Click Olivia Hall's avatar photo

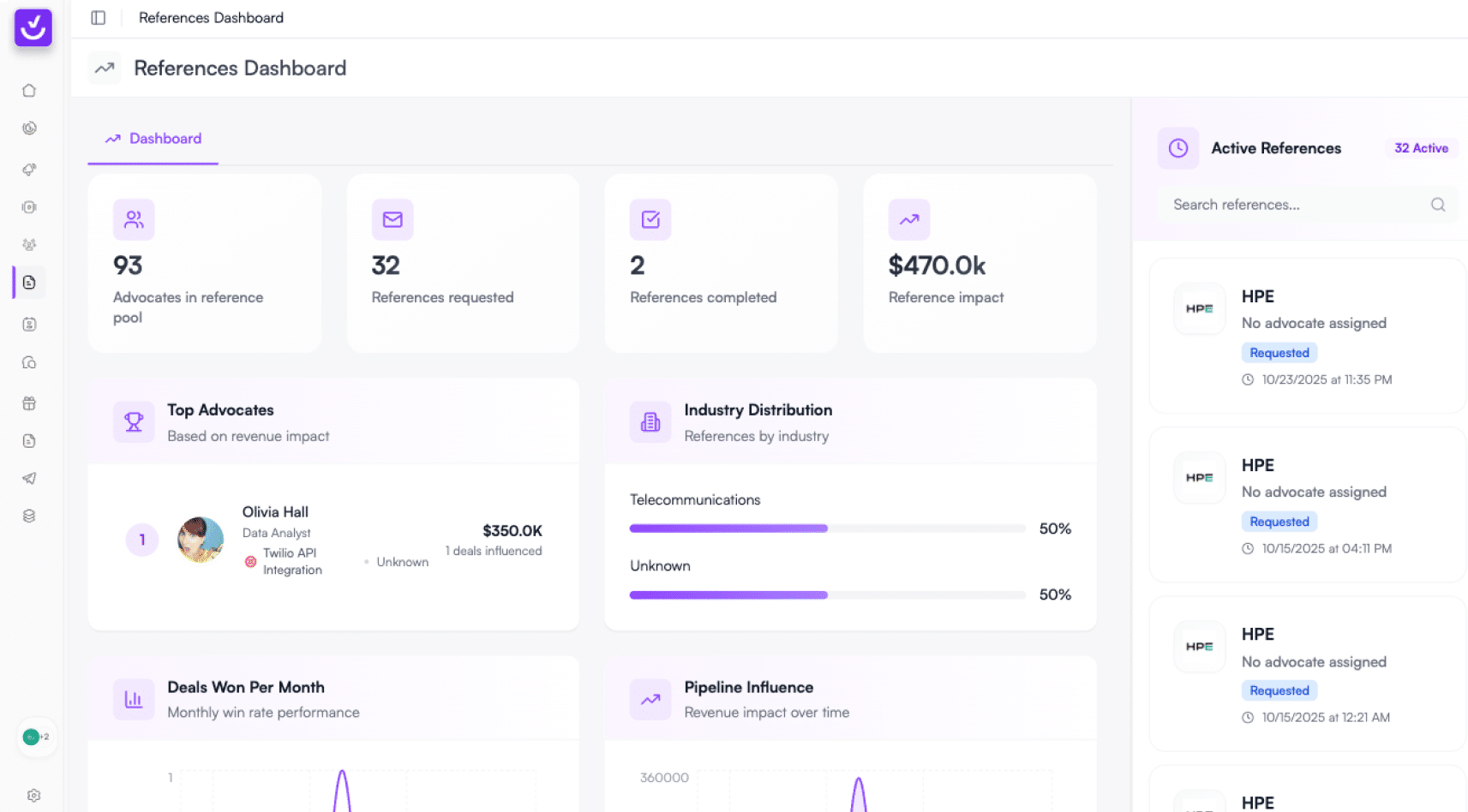coord(201,540)
